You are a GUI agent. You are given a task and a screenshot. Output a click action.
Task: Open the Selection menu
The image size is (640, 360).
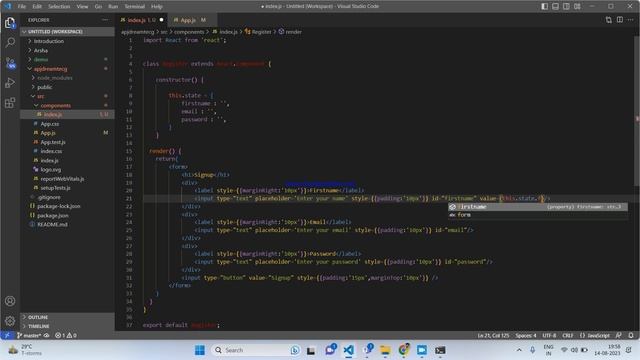point(59,6)
